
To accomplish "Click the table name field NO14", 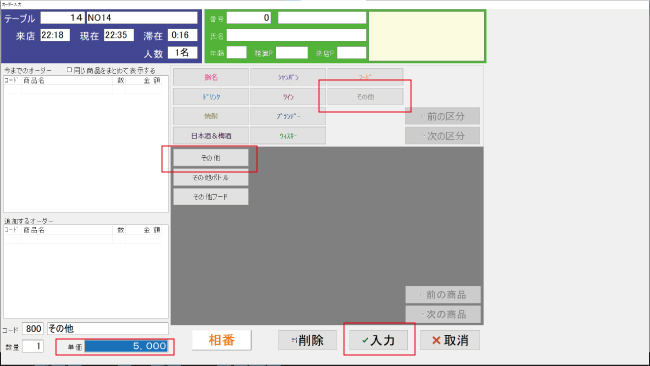I will click(x=142, y=18).
